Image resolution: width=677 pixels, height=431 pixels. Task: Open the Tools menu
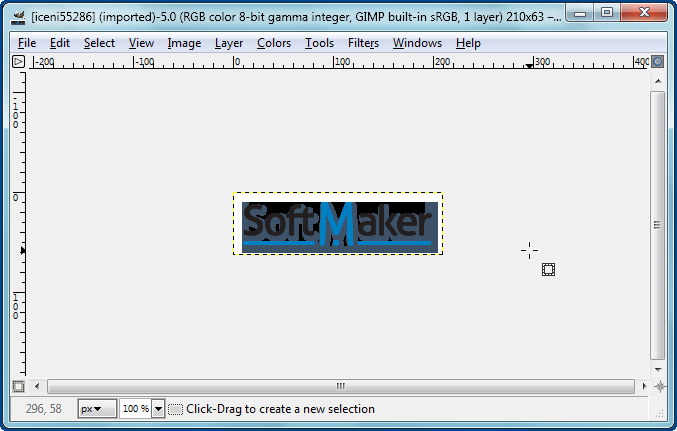click(319, 43)
